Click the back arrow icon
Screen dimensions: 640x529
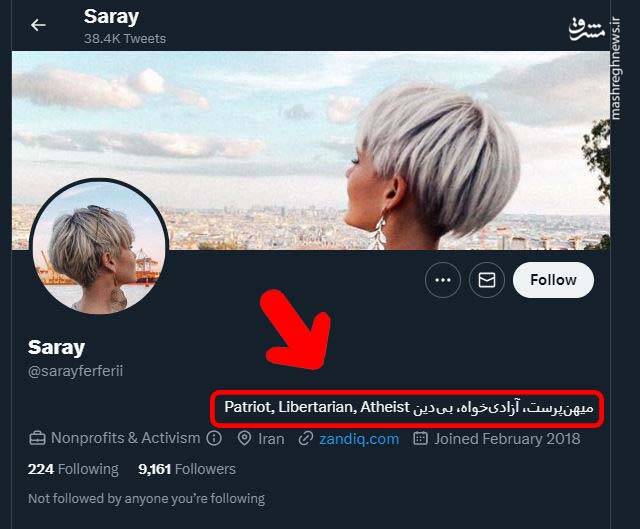(x=38, y=25)
